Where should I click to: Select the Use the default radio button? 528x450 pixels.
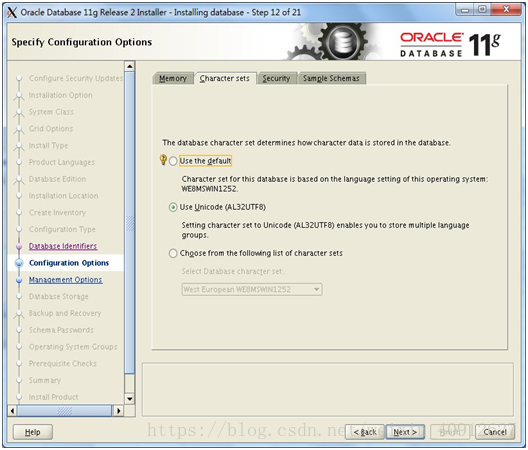[173, 161]
